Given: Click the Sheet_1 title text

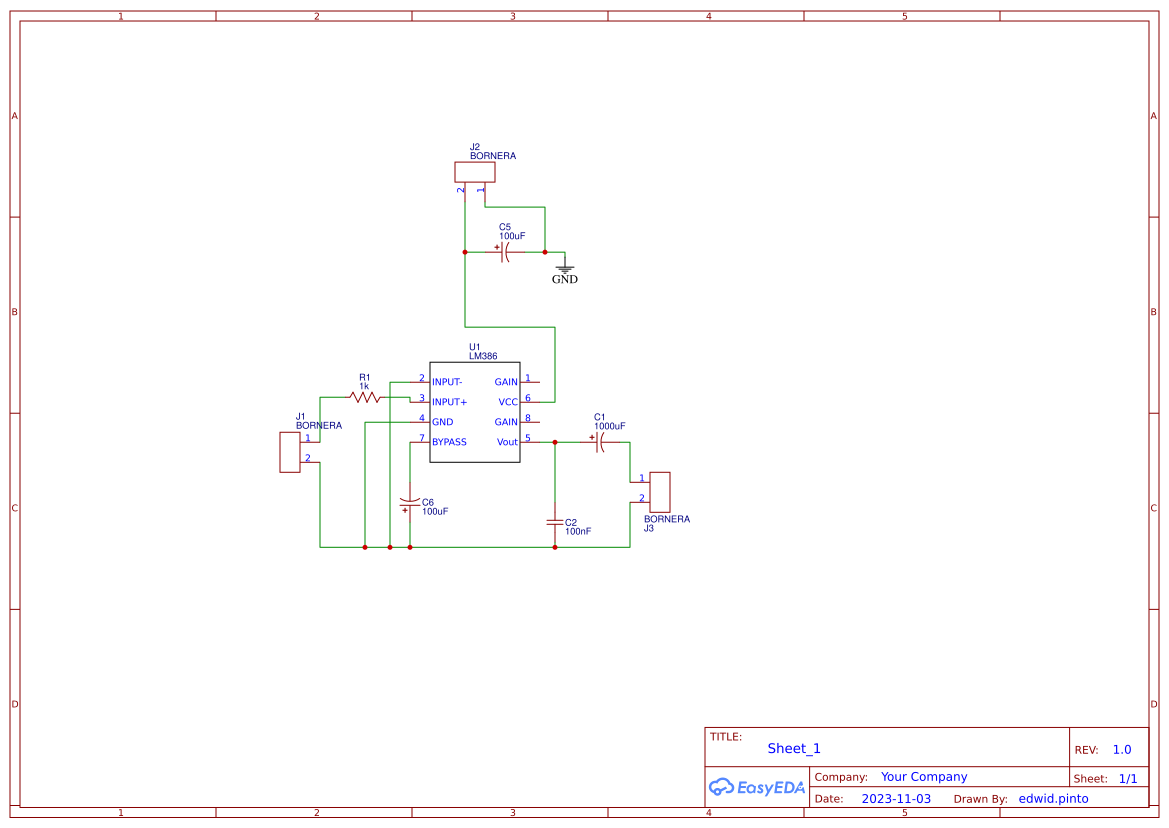Looking at the screenshot, I should (794, 748).
